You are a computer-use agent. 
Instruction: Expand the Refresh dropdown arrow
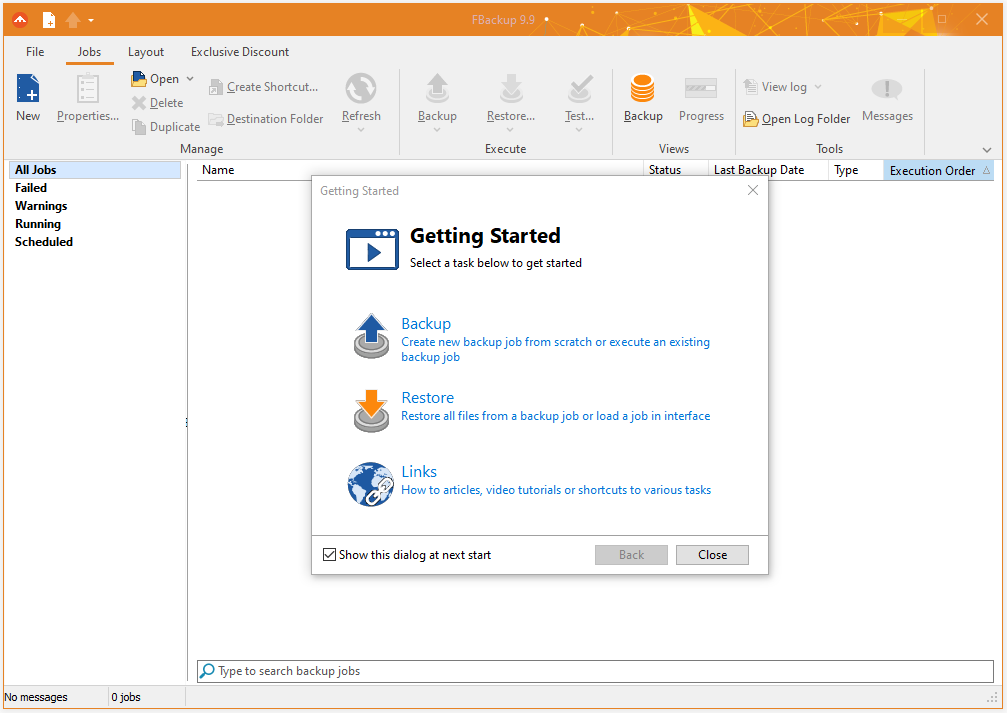[x=361, y=130]
